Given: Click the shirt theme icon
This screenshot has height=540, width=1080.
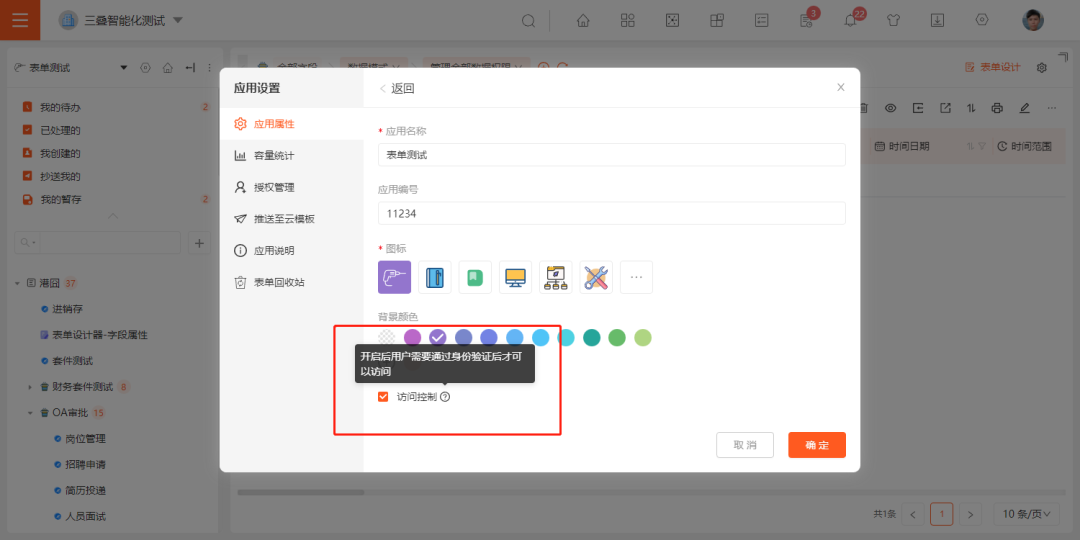Looking at the screenshot, I should (893, 21).
